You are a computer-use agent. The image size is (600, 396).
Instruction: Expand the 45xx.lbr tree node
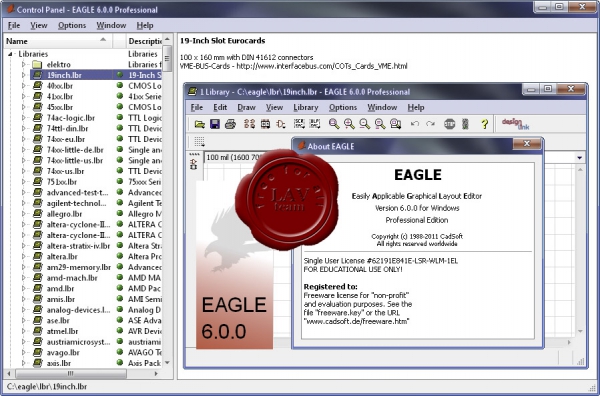tap(23, 107)
